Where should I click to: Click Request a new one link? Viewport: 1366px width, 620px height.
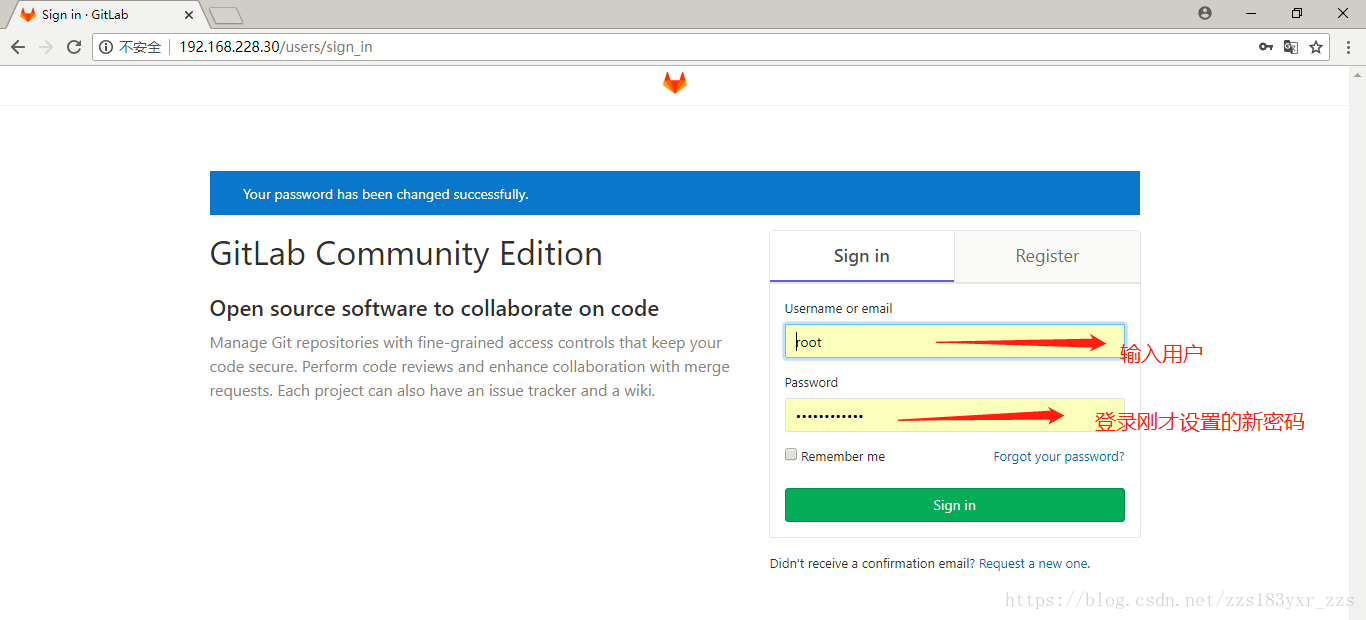click(x=1033, y=564)
